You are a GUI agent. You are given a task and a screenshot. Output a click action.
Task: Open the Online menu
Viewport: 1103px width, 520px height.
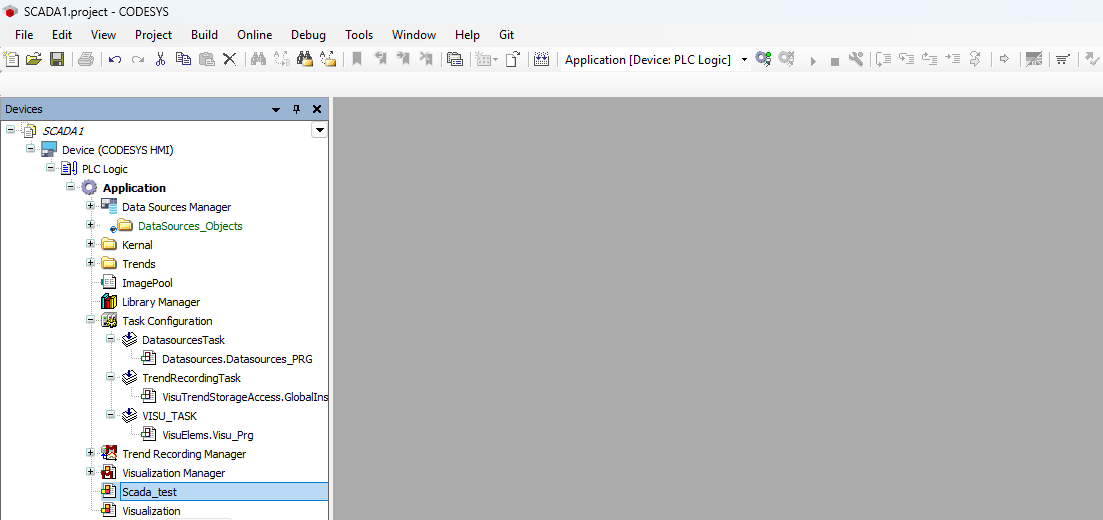tap(255, 34)
